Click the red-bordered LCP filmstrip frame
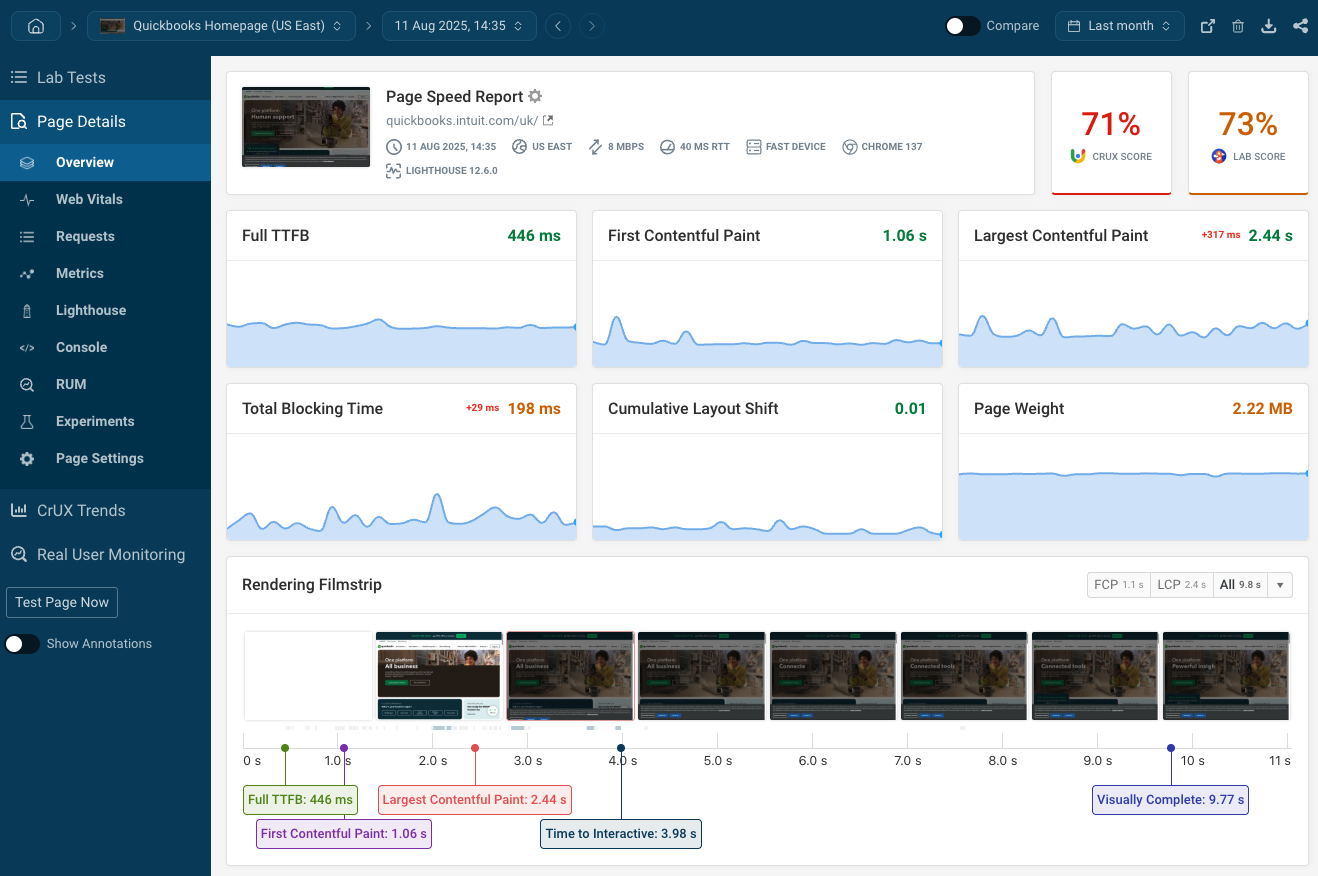 (x=570, y=675)
